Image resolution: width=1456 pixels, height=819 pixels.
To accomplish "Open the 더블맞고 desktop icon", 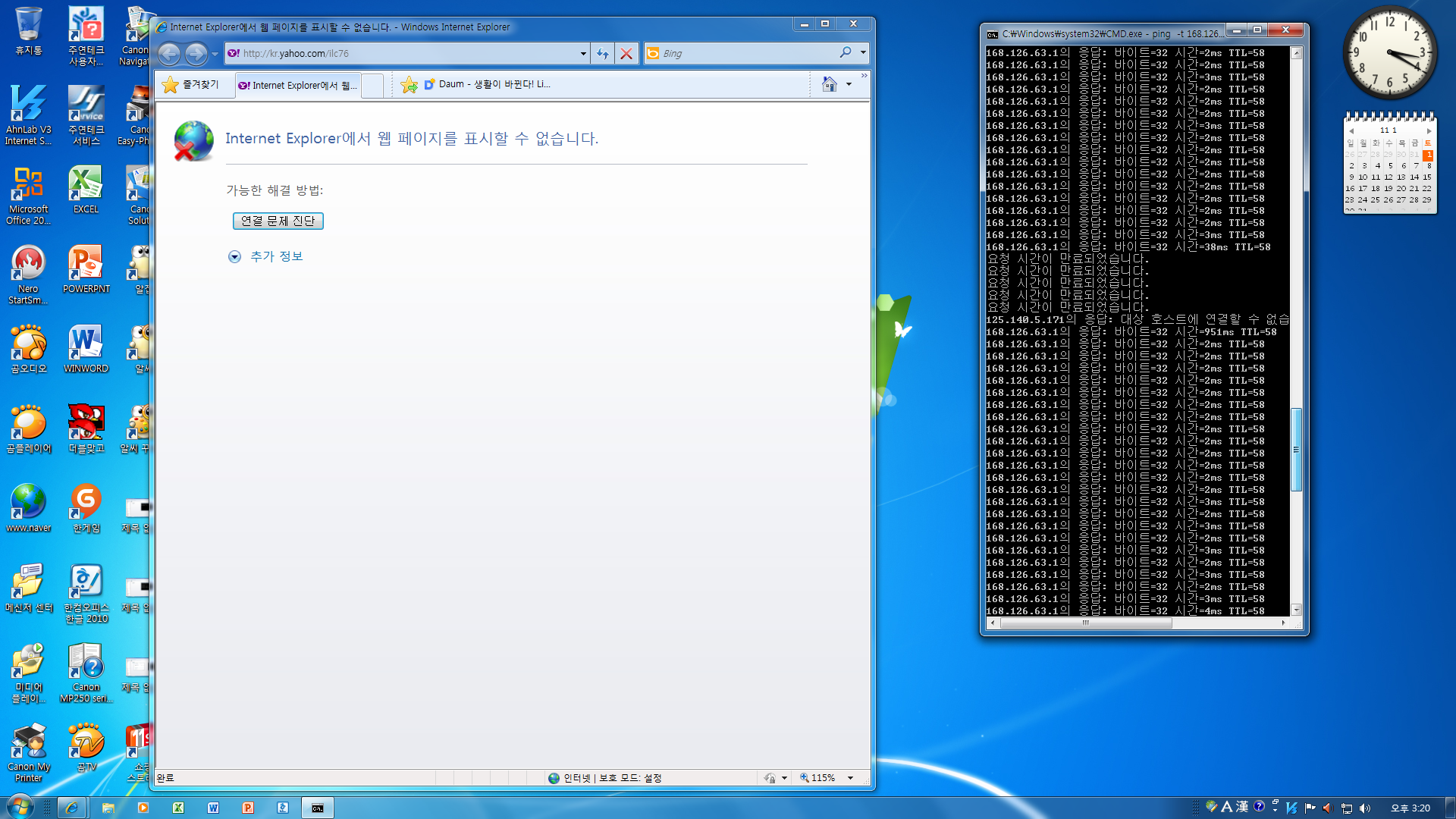I will (86, 429).
